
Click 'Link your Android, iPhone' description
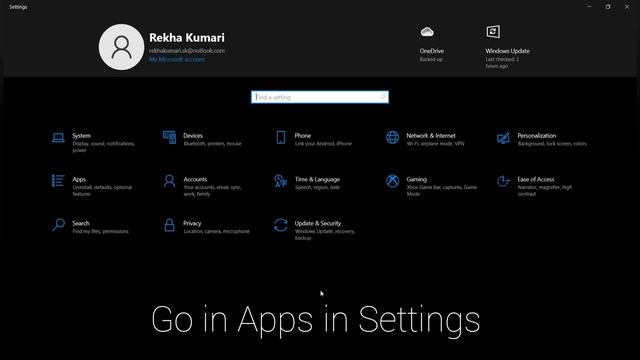[x=323, y=144]
